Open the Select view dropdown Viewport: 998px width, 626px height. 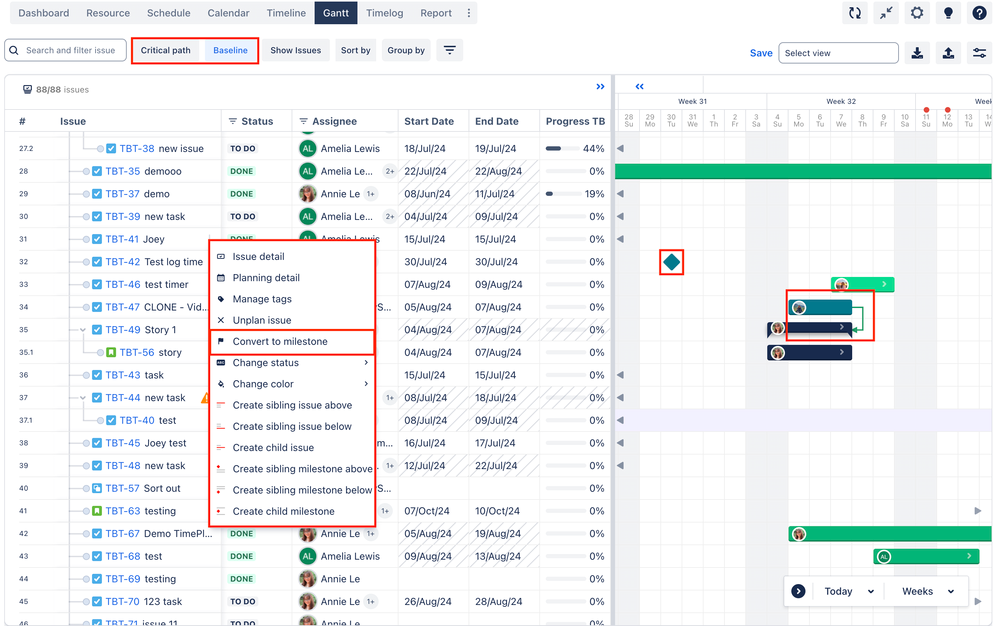pyautogui.click(x=838, y=53)
